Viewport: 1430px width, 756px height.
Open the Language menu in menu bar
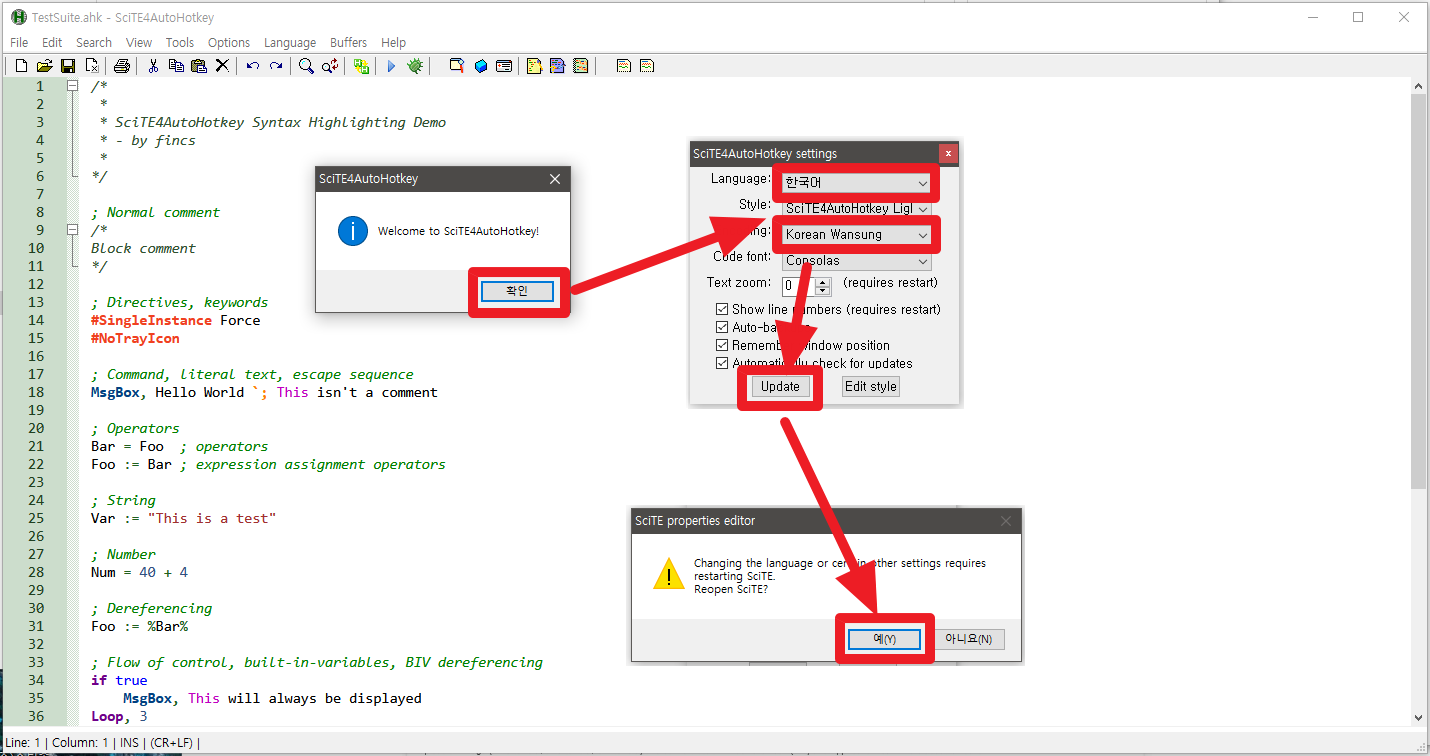click(x=290, y=42)
